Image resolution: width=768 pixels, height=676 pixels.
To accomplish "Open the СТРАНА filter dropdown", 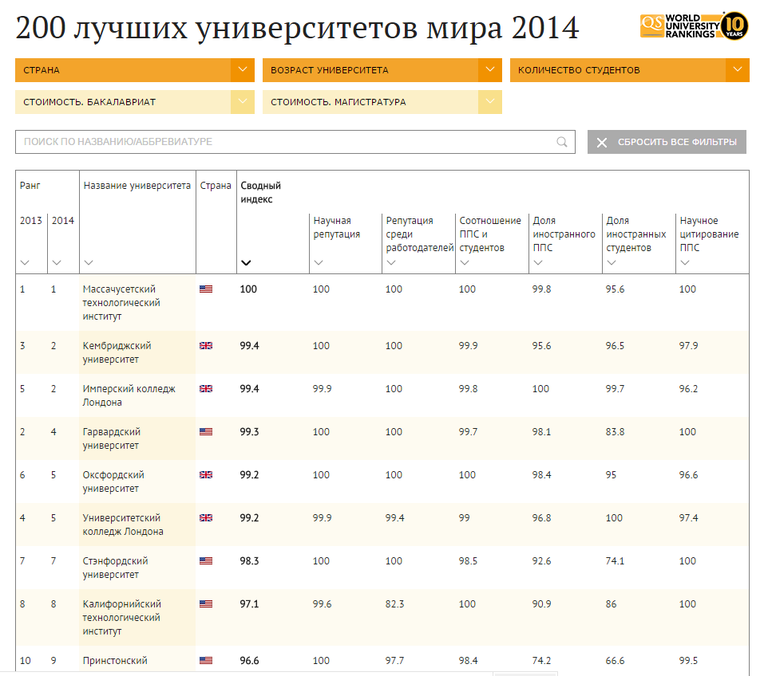I will pos(135,70).
